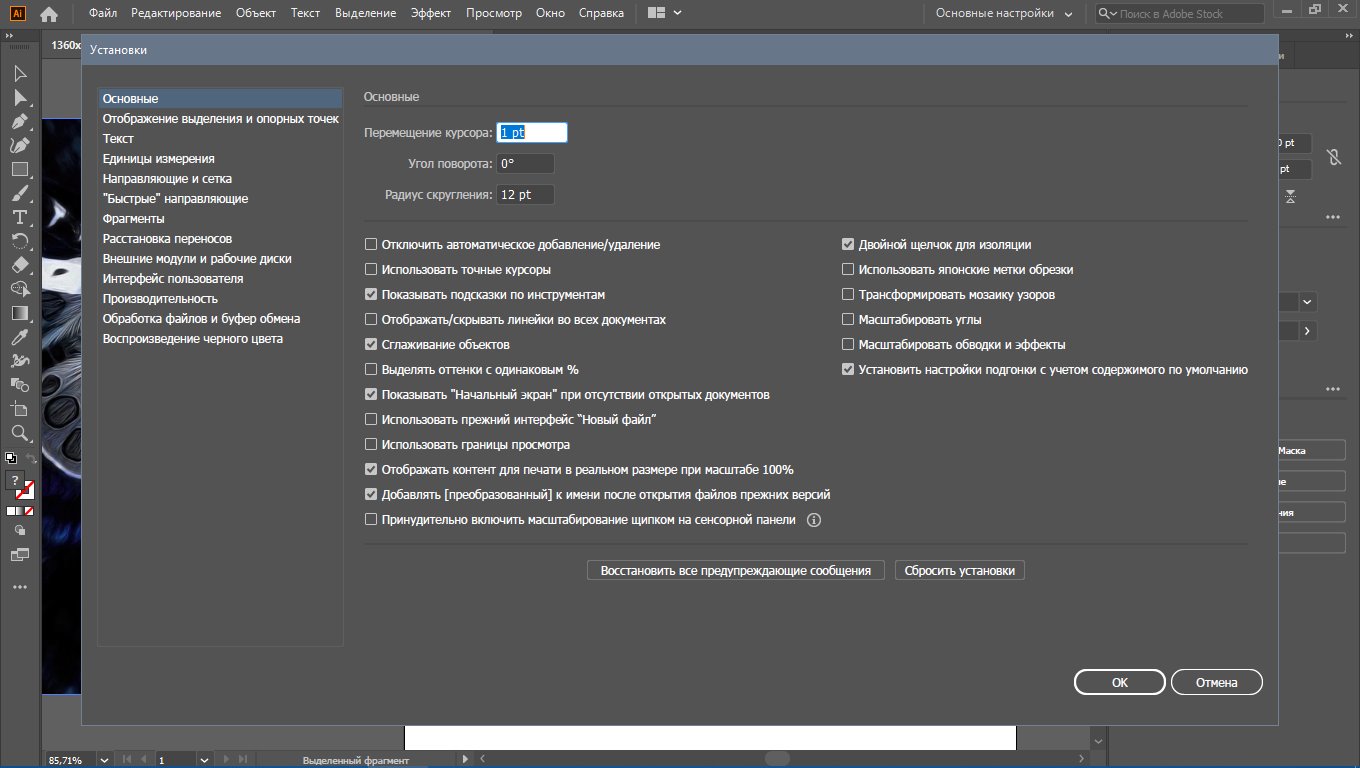
Task: Click the "Сбросить установки" button
Action: 959,571
